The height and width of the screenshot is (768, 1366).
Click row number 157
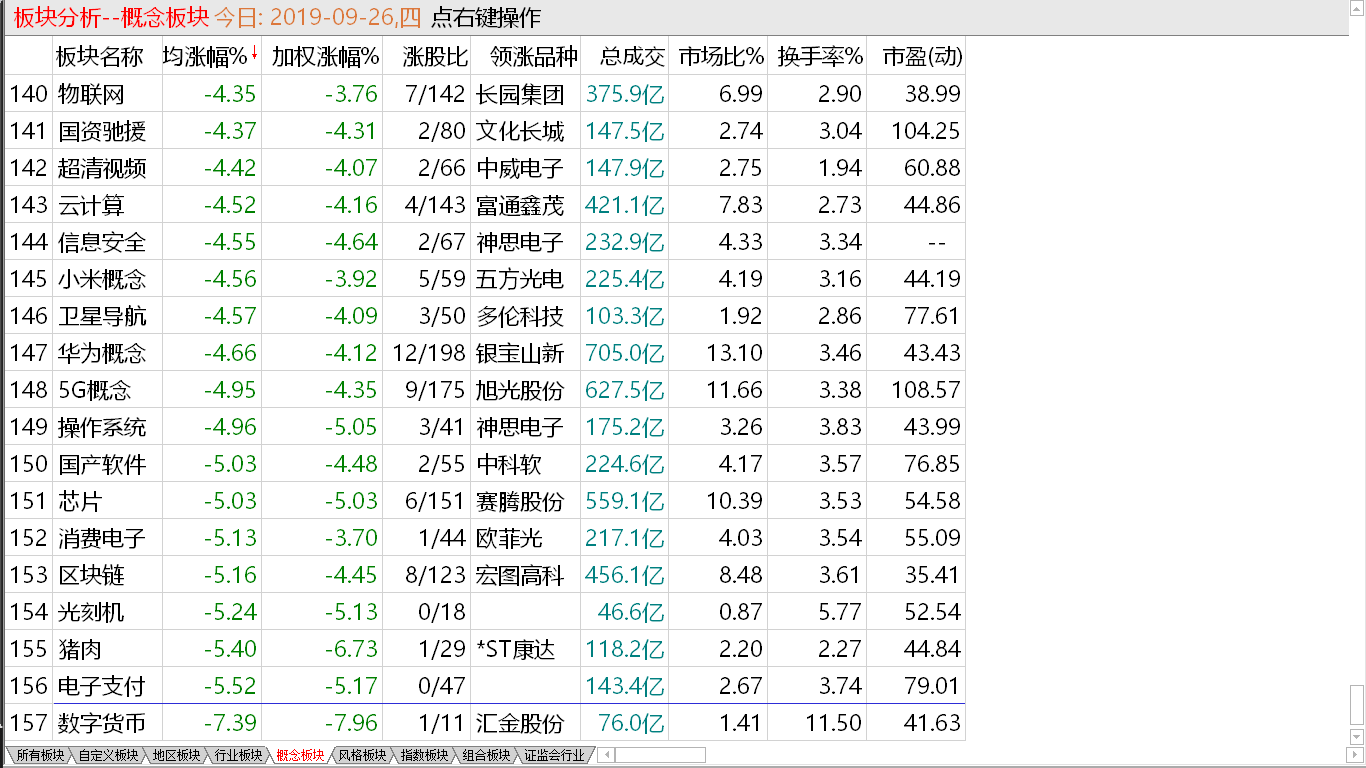[x=28, y=723]
